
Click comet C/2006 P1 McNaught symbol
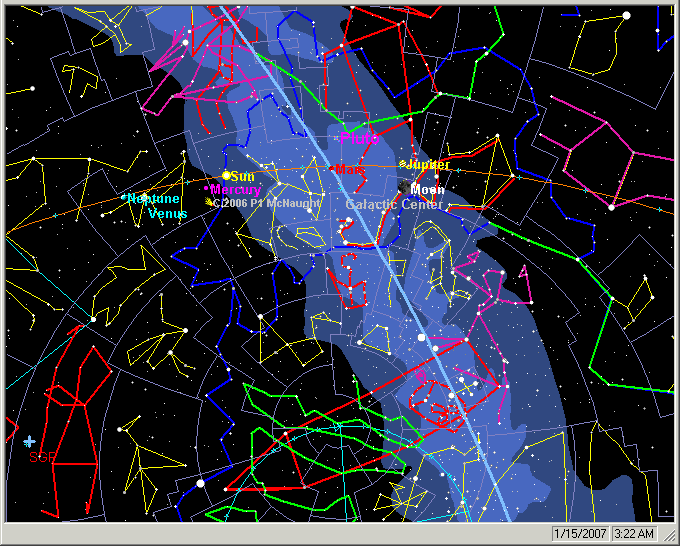click(209, 202)
